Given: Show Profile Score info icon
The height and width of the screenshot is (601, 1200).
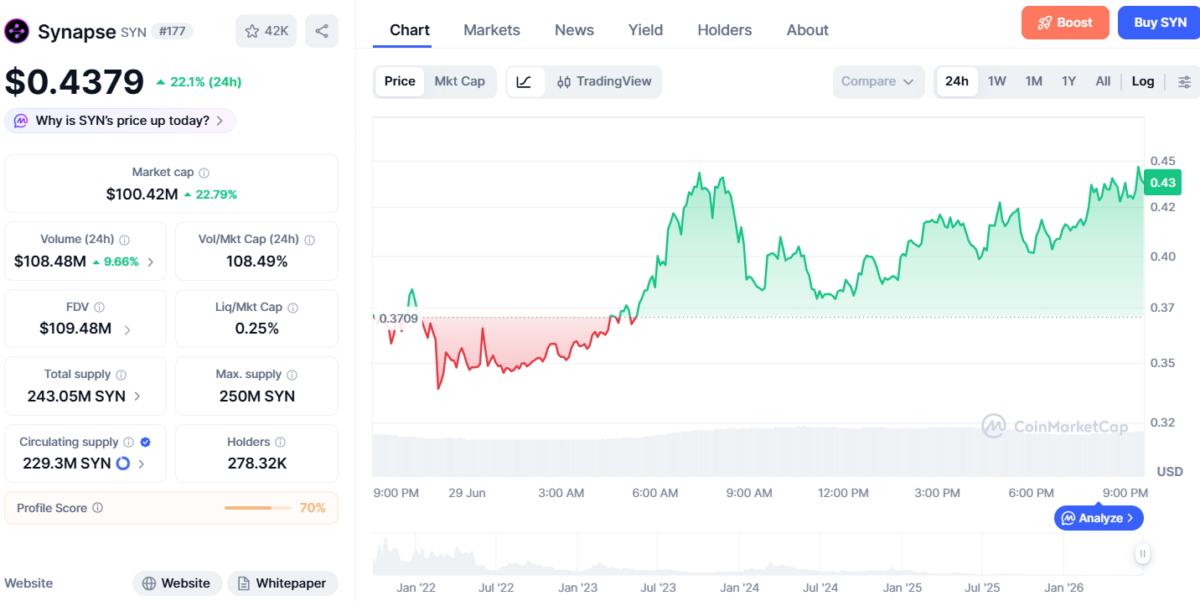Looking at the screenshot, I should tap(97, 508).
